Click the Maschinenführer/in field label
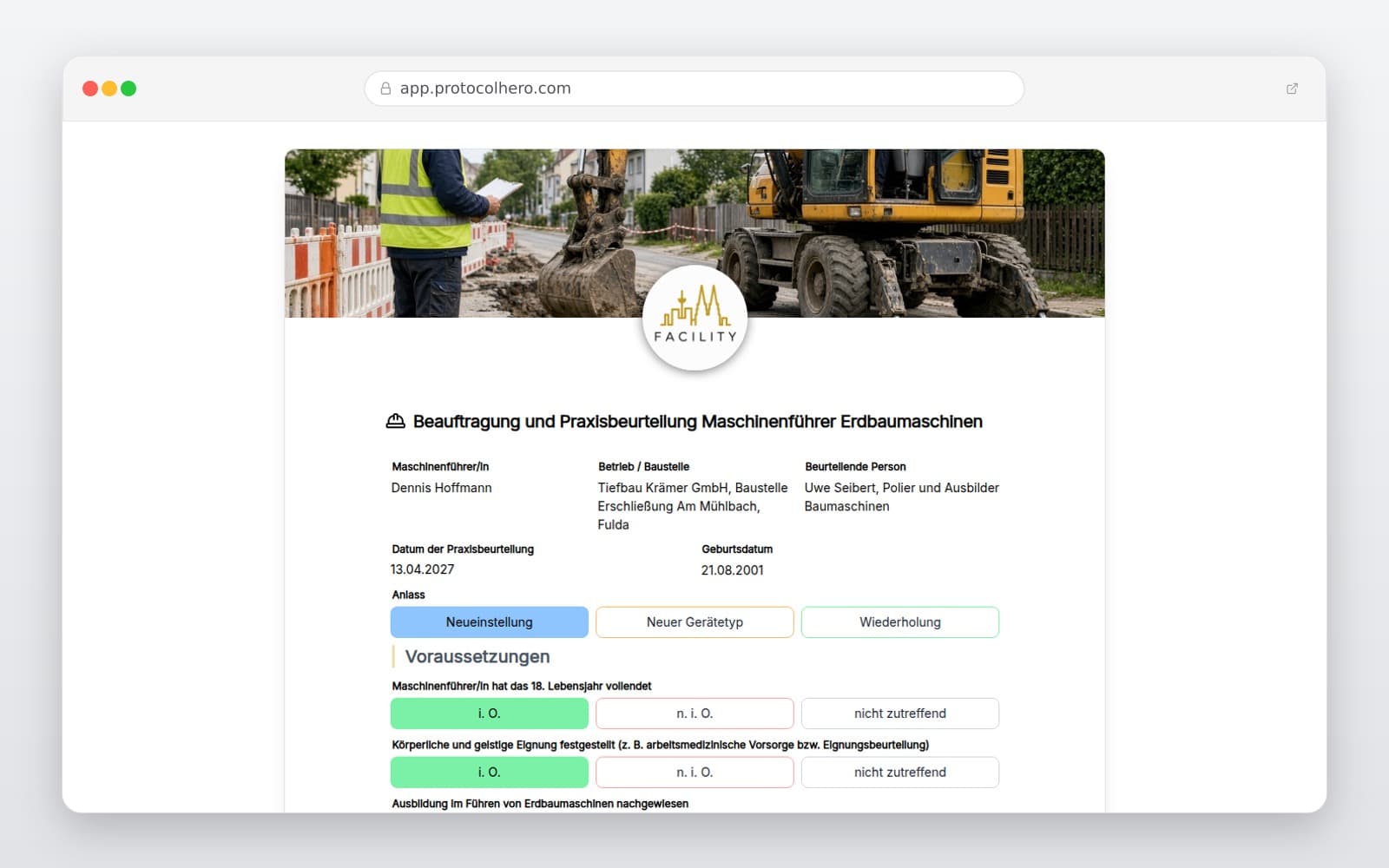Screen dimensions: 1389x868 [440, 467]
